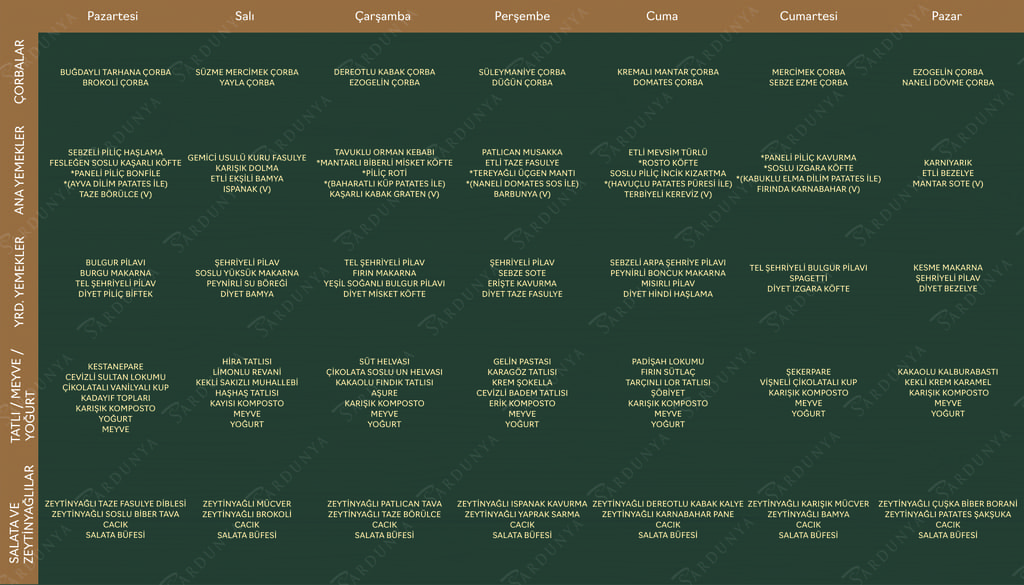Choose the Cumartesi day header
Viewport: 1024px width, 585px height.
click(808, 16)
